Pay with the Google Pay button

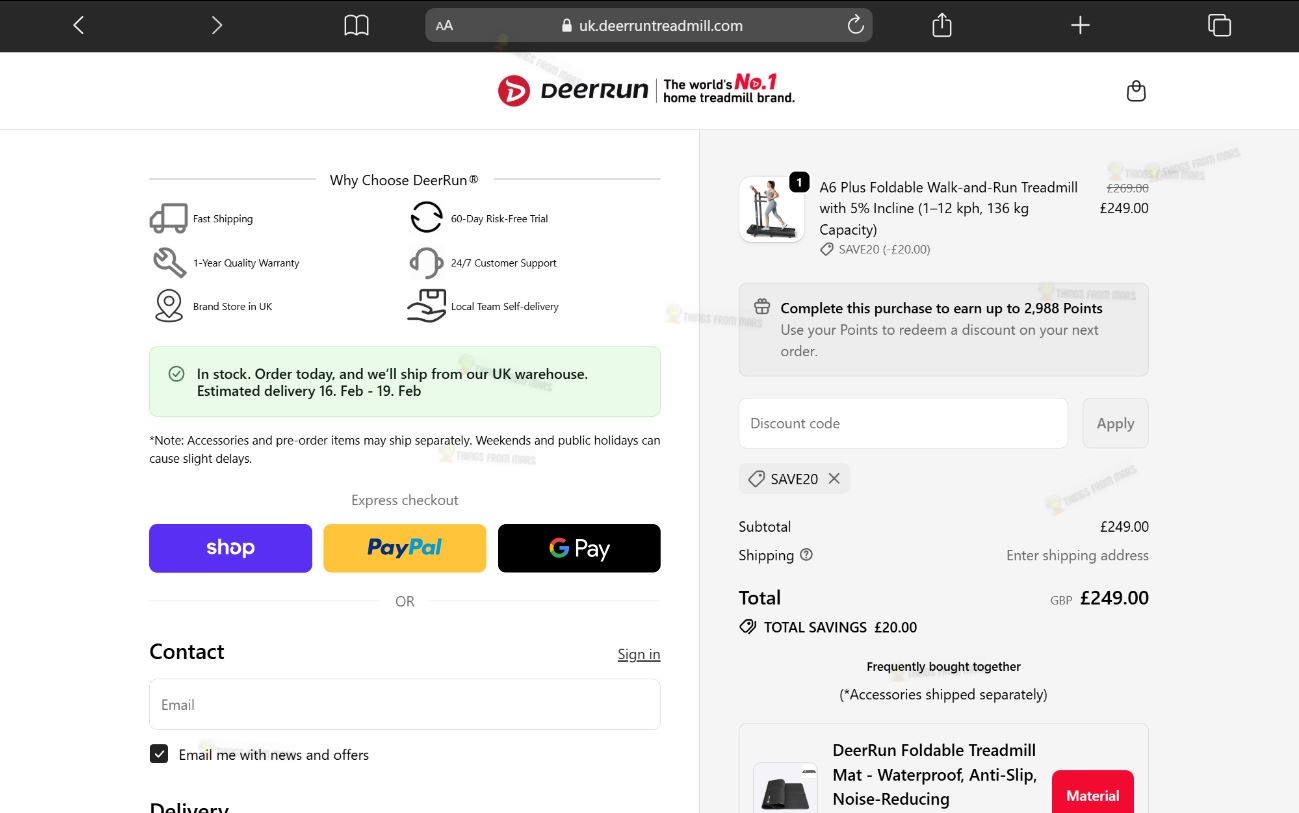[x=579, y=548]
